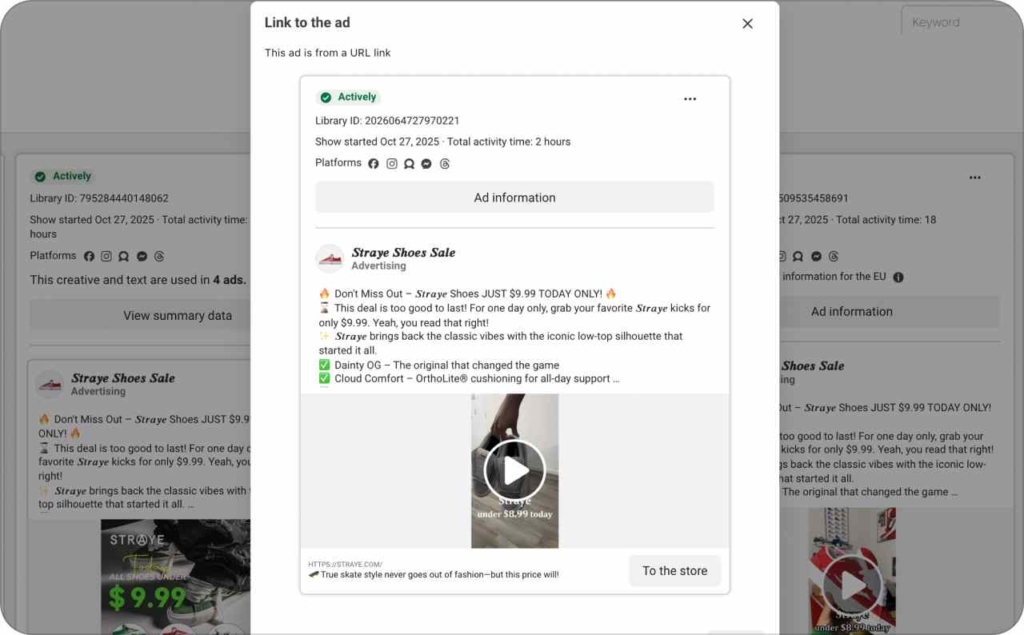Click the Instagram platform icon in the modal
The width and height of the screenshot is (1024, 635).
(392, 163)
